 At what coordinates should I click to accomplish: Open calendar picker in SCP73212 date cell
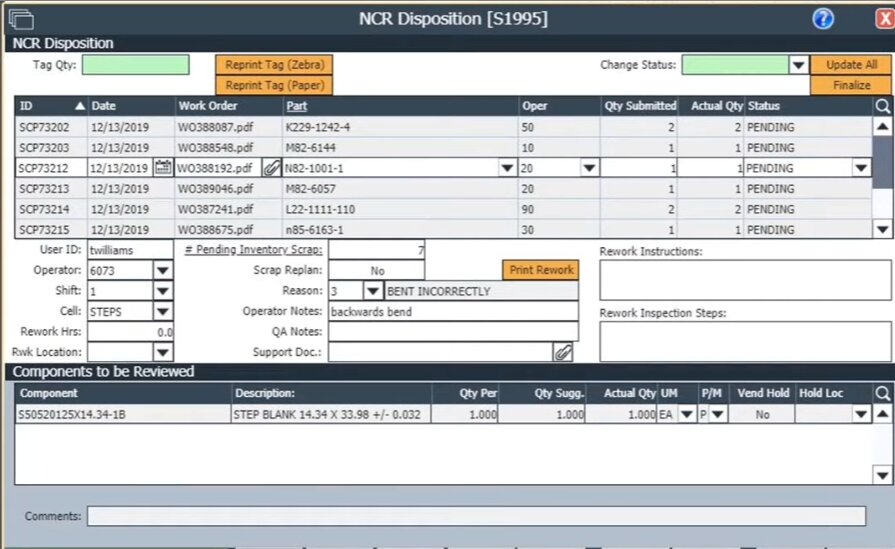pos(163,168)
